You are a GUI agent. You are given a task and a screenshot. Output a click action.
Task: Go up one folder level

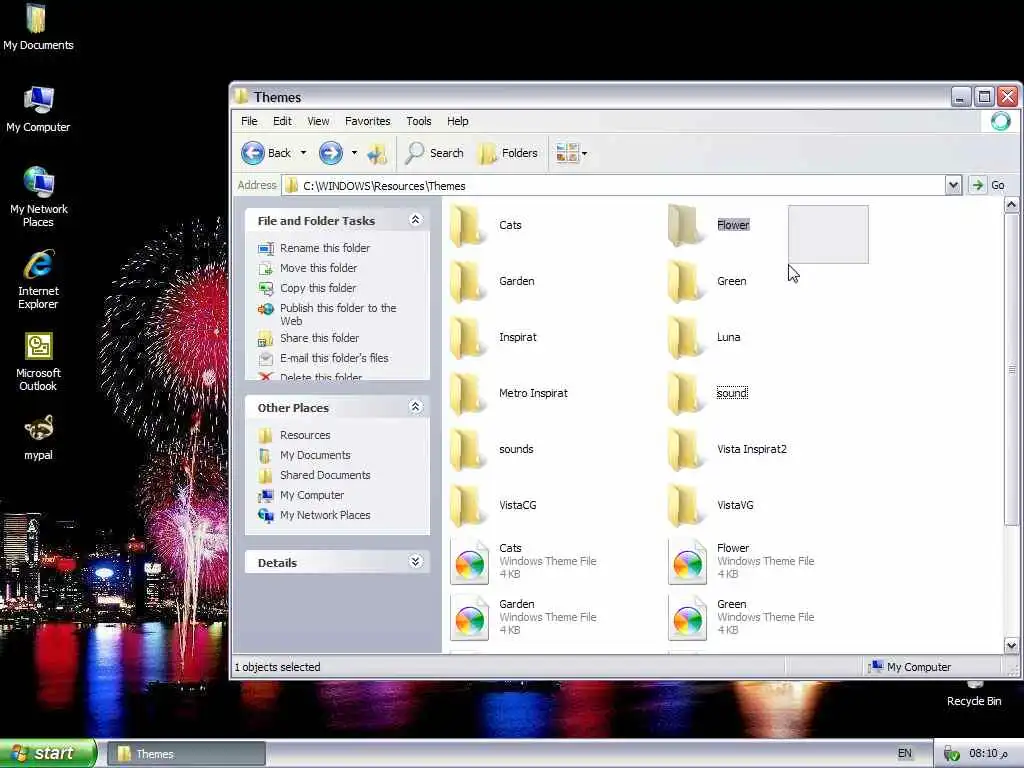click(x=377, y=154)
